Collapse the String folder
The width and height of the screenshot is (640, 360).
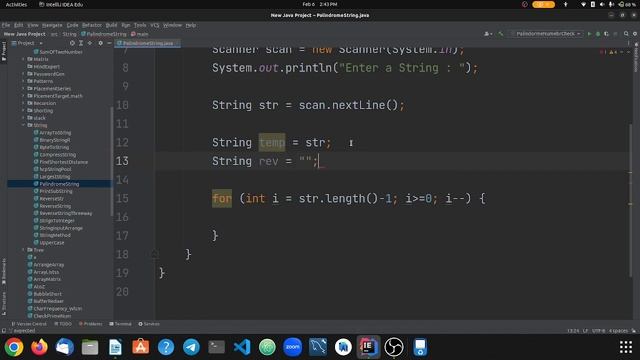coord(23,125)
